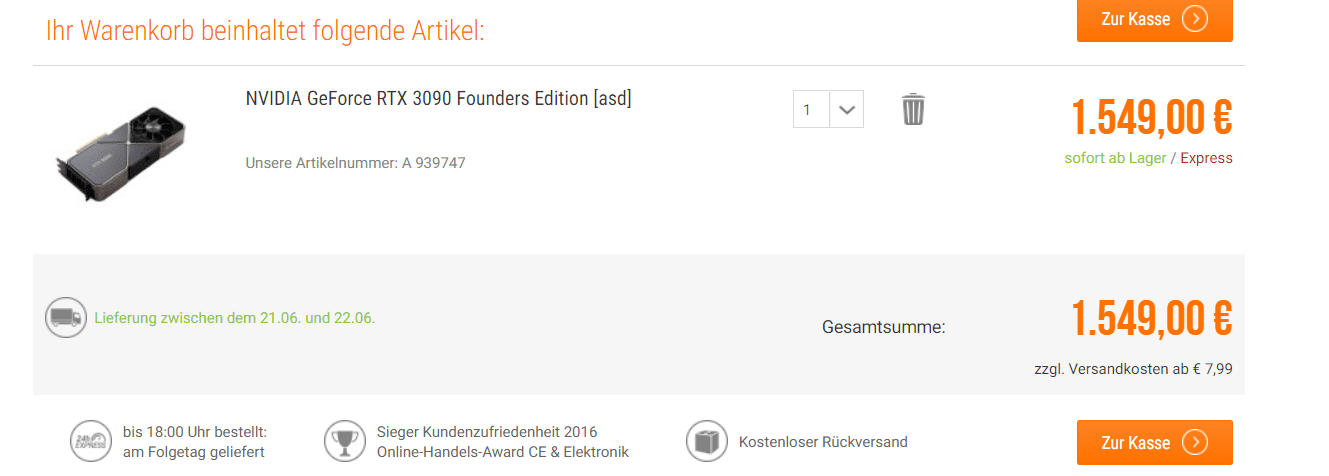Image resolution: width=1329 pixels, height=476 pixels.
Task: Click the Express shipping label
Action: pos(1207,158)
